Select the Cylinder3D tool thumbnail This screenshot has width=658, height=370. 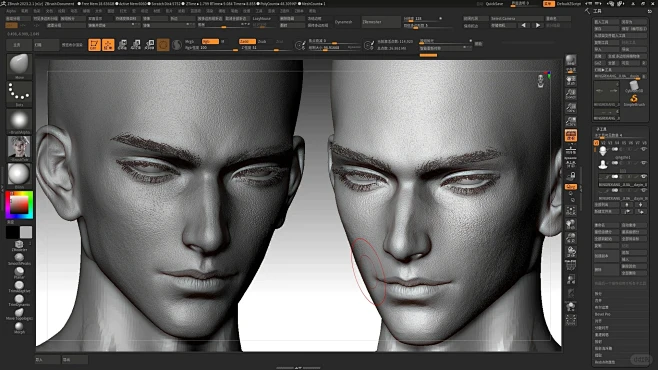(634, 86)
